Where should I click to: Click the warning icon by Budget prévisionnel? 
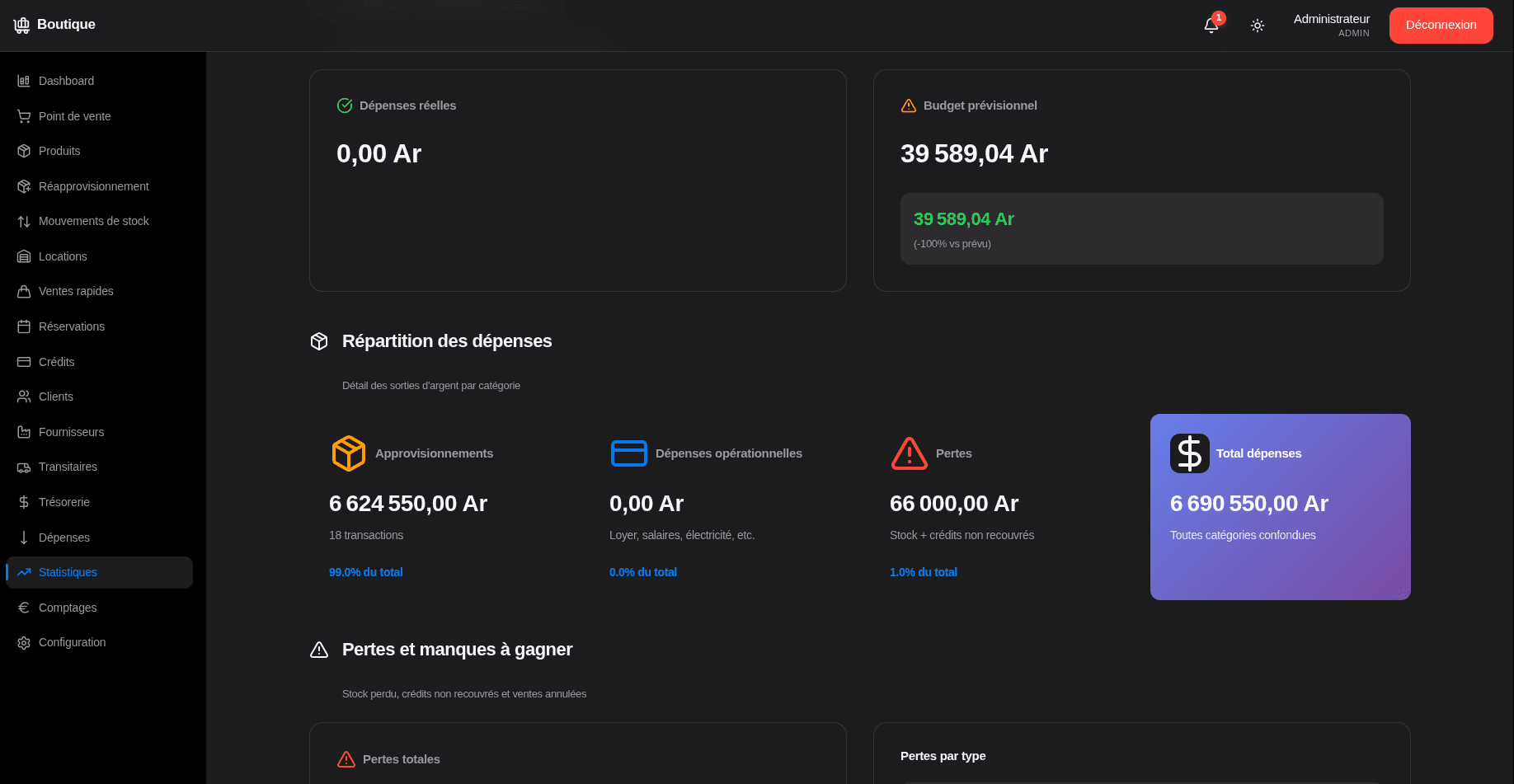[x=909, y=106]
